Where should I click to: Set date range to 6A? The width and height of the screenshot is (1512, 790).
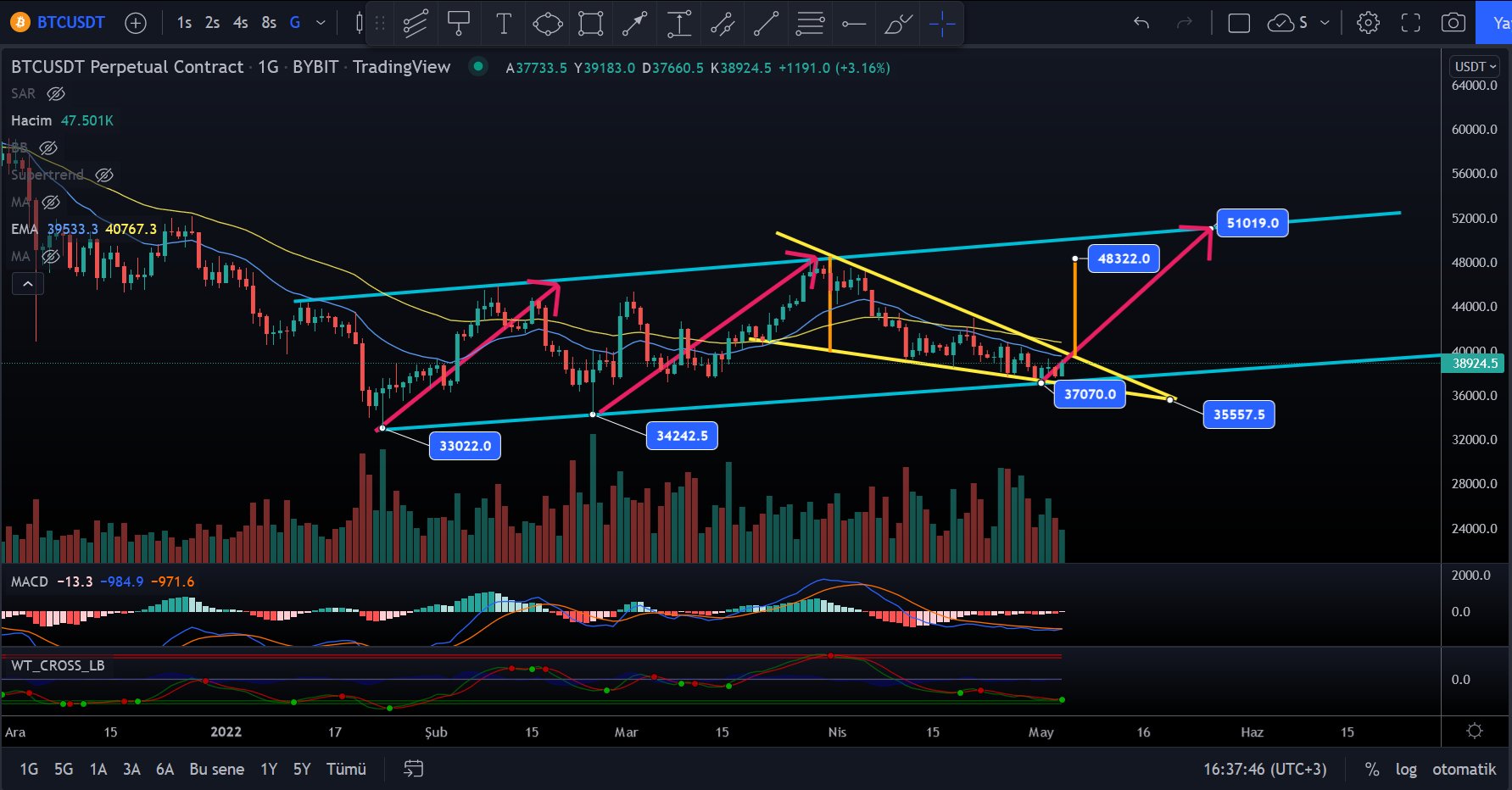point(165,769)
